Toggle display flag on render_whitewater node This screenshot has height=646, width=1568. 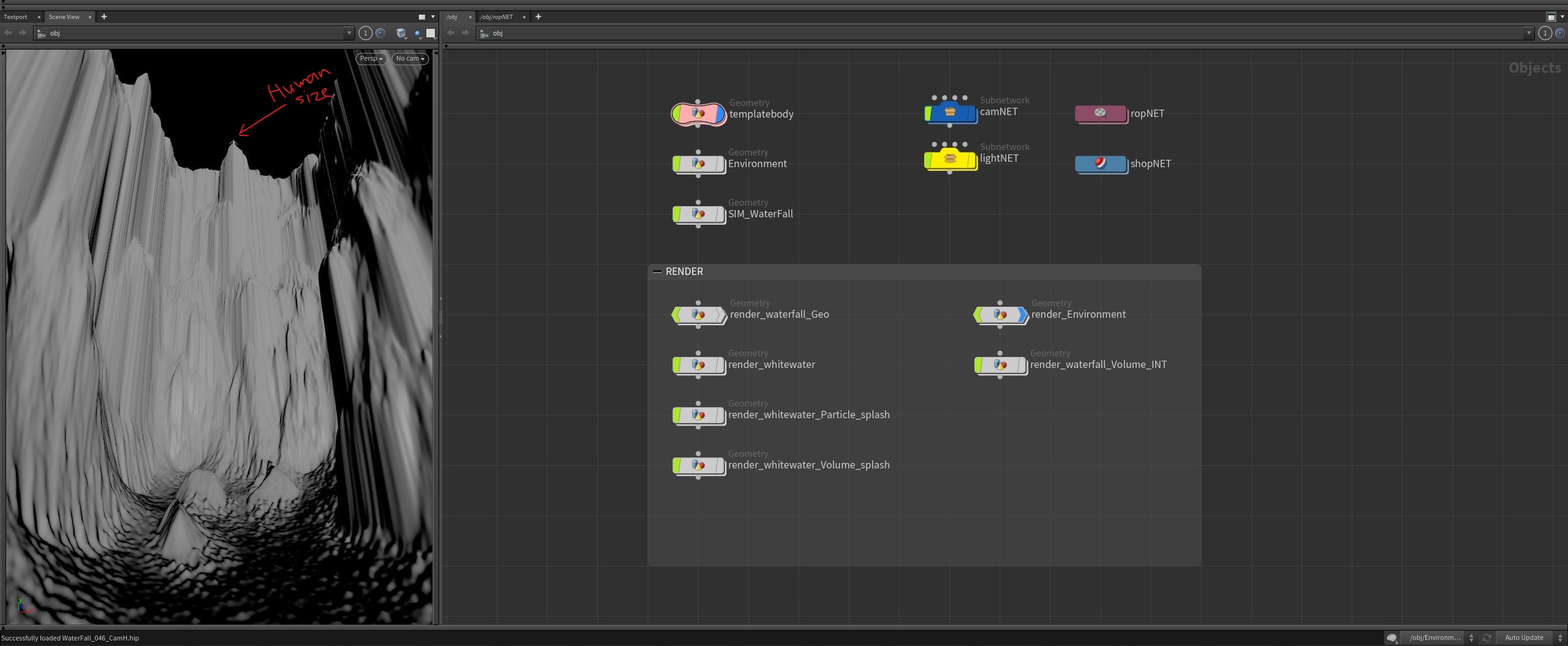(x=720, y=364)
